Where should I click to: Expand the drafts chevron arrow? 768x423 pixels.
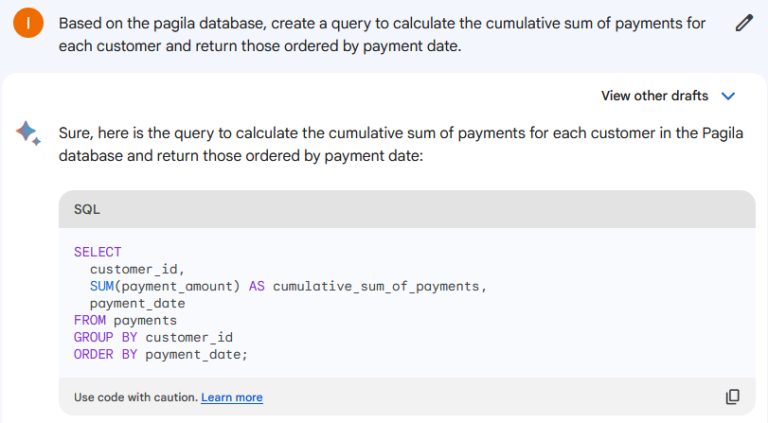click(728, 96)
